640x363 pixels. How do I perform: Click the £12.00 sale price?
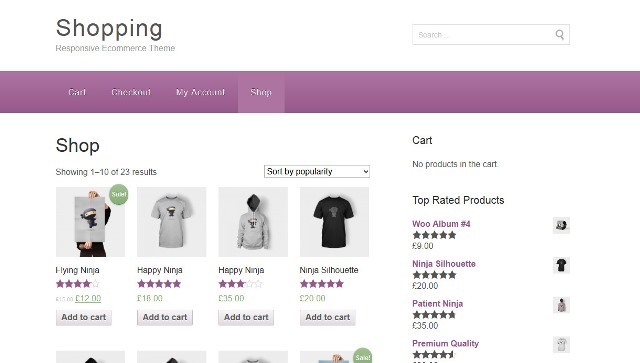[88, 298]
